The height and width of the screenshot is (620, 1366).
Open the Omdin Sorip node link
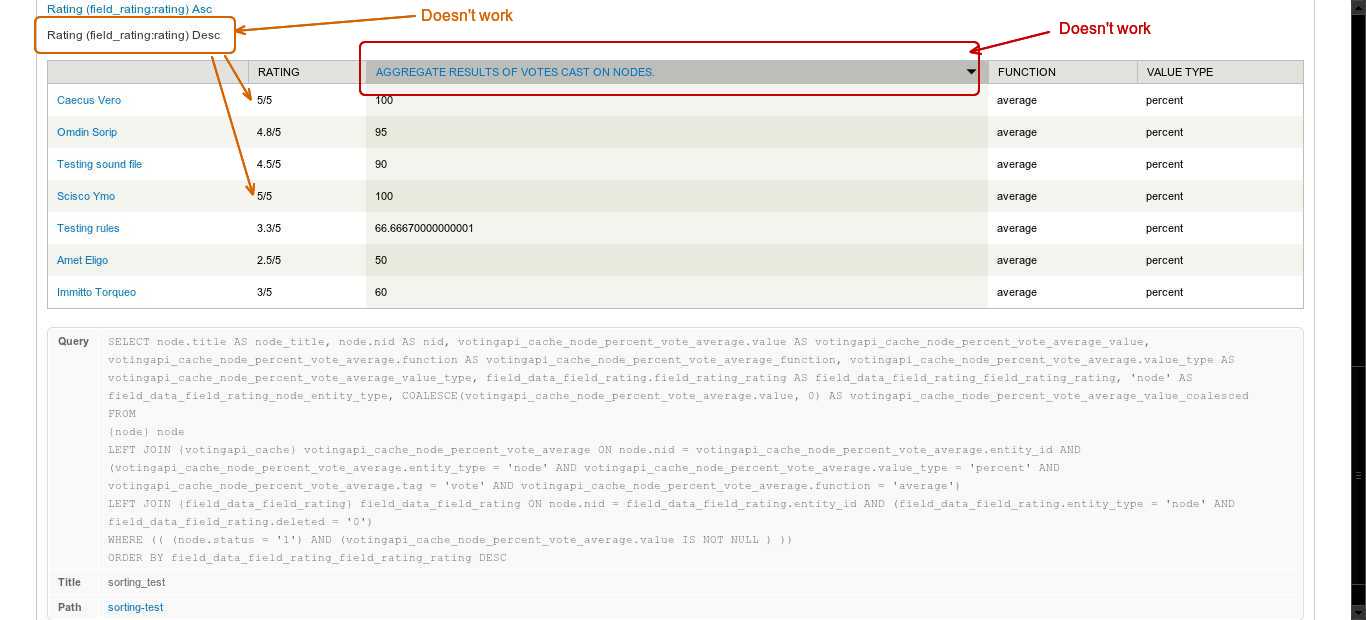[87, 132]
